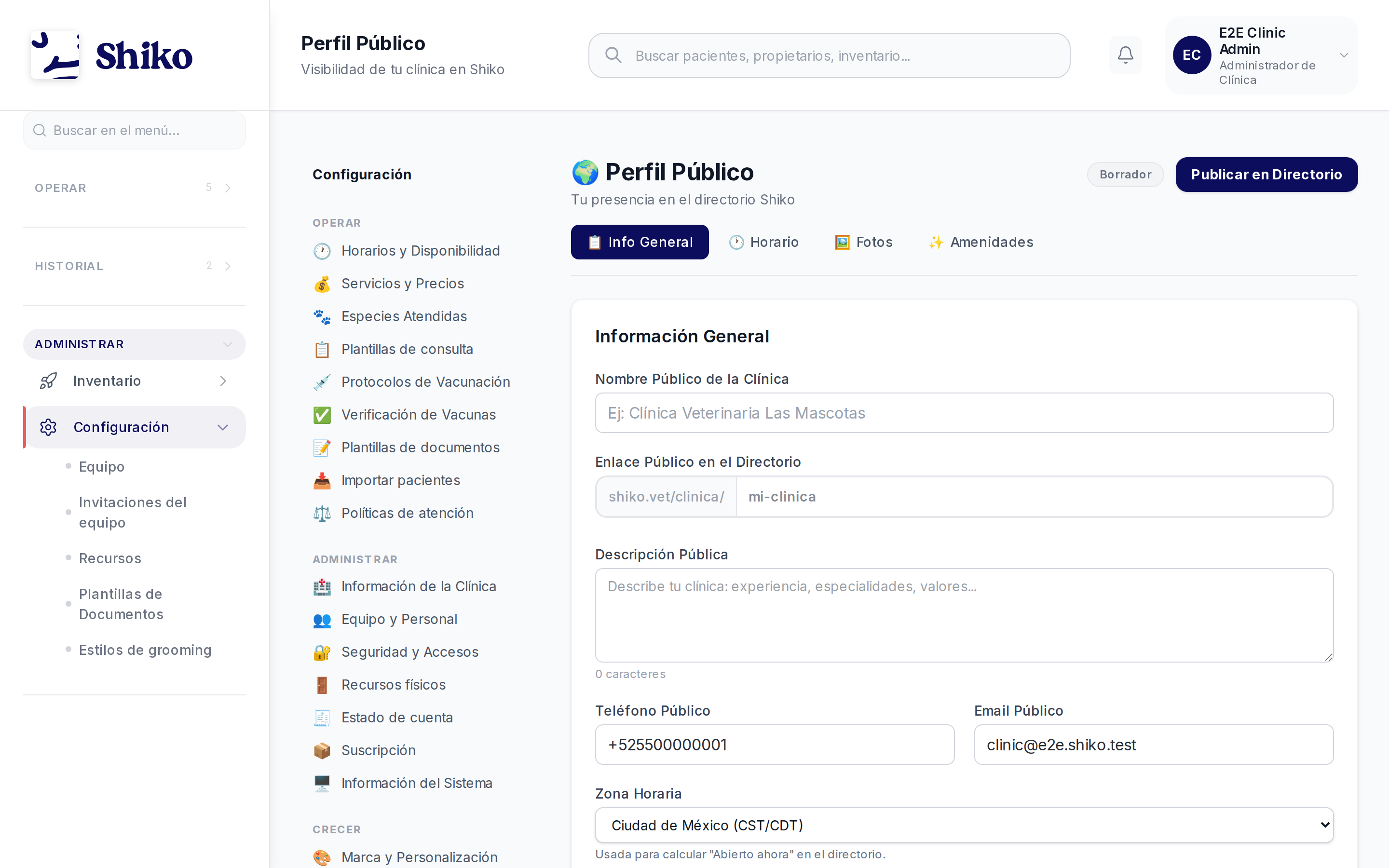
Task: Switch to the Amenidades tab
Action: coord(981,242)
